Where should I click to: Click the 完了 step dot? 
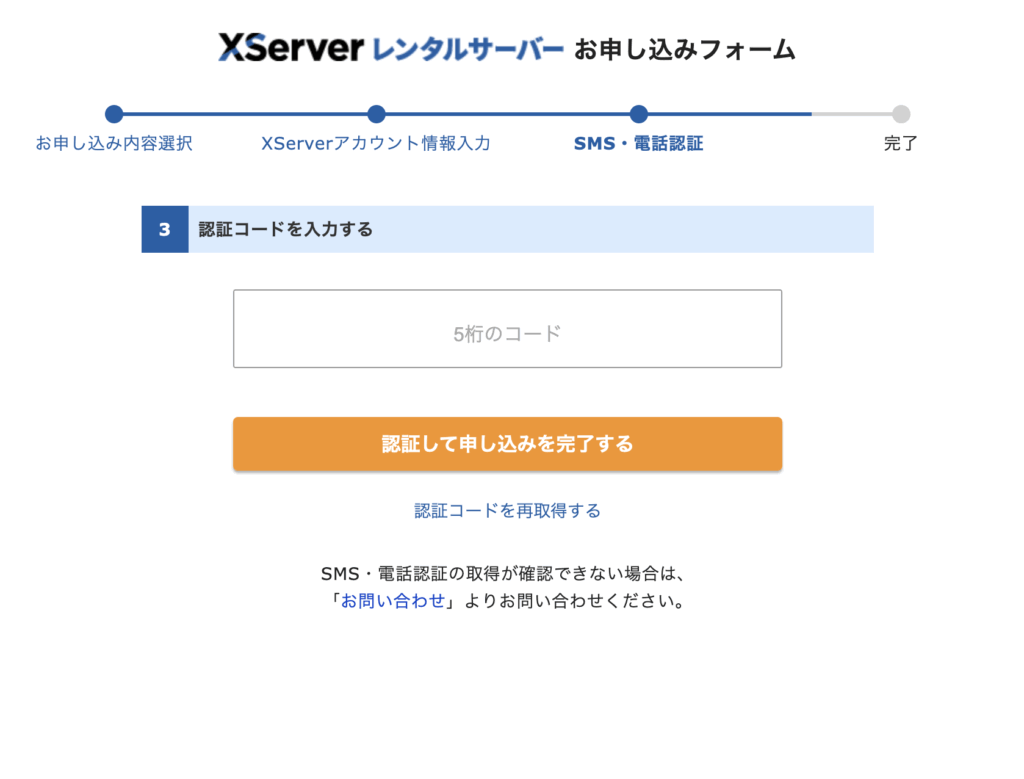(901, 114)
